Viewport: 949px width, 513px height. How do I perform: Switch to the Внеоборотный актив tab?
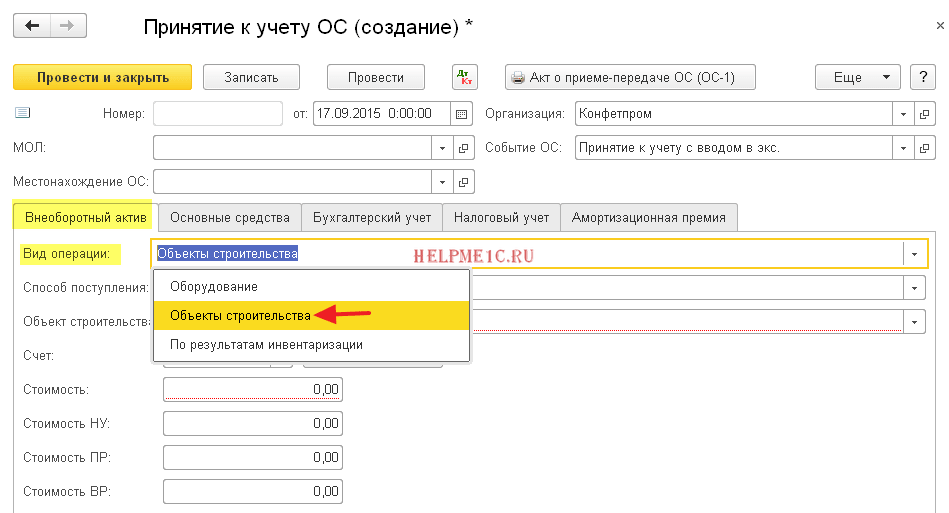pyautogui.click(x=85, y=218)
